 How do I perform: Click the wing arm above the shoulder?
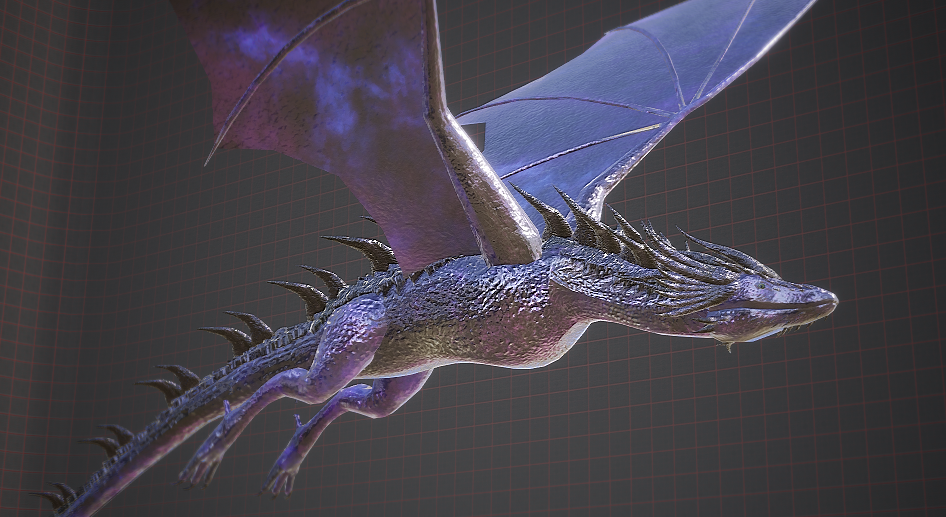[x=480, y=190]
